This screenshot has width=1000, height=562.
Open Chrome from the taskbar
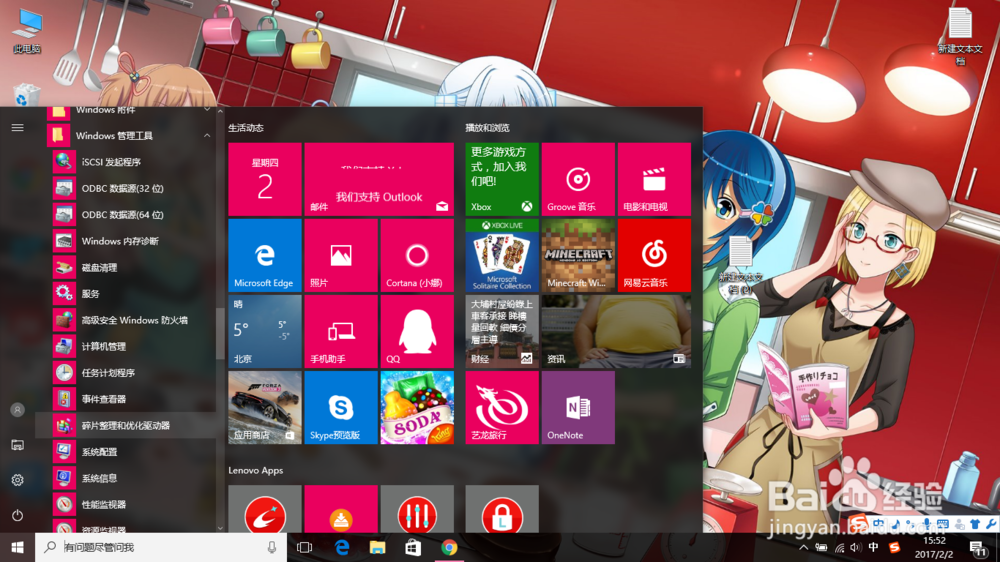(450, 547)
